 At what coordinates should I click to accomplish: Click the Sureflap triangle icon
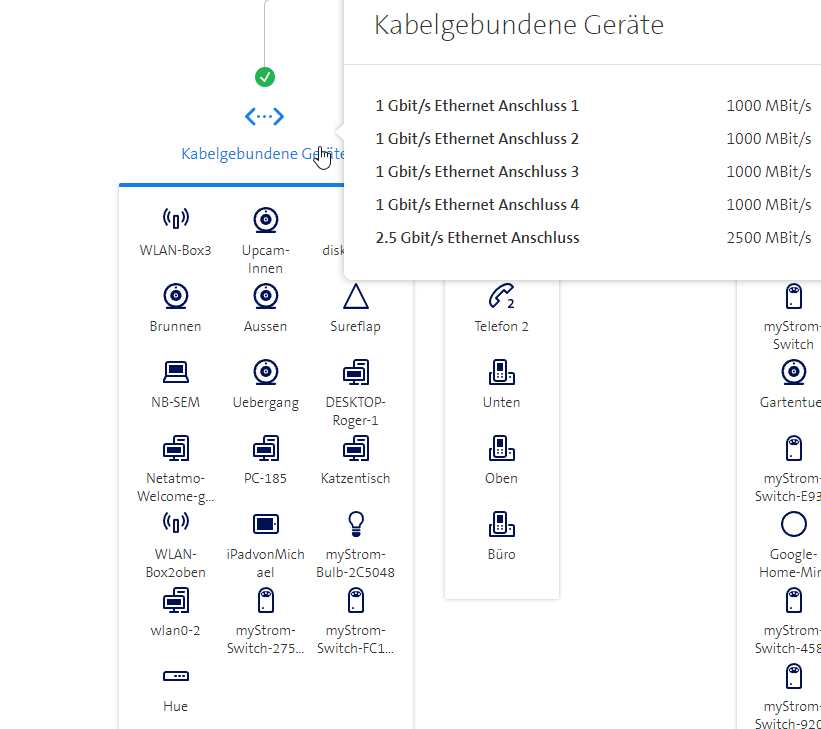pos(355,296)
